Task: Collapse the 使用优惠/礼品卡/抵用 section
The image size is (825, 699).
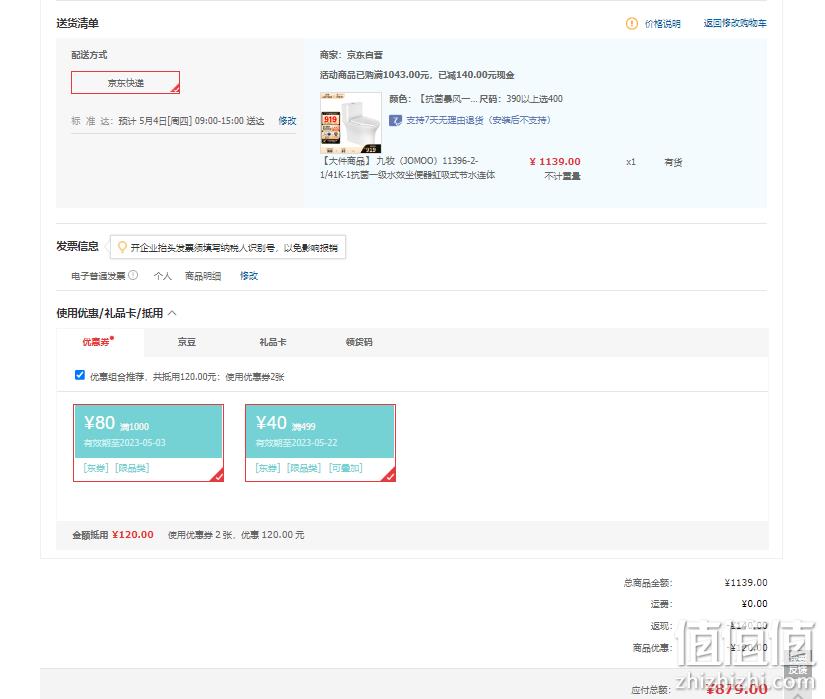Action: click(x=172, y=313)
